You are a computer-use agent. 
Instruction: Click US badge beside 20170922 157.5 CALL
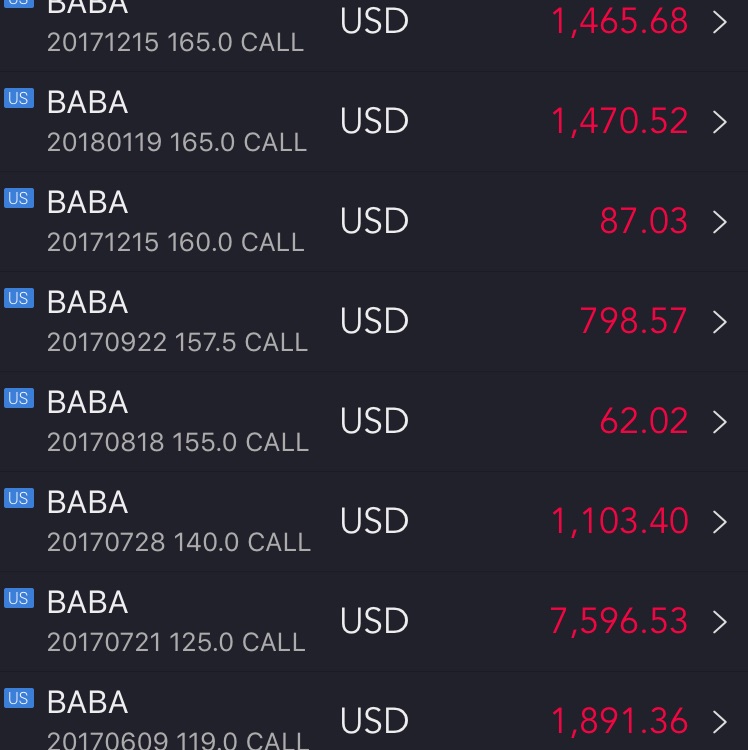pos(19,298)
